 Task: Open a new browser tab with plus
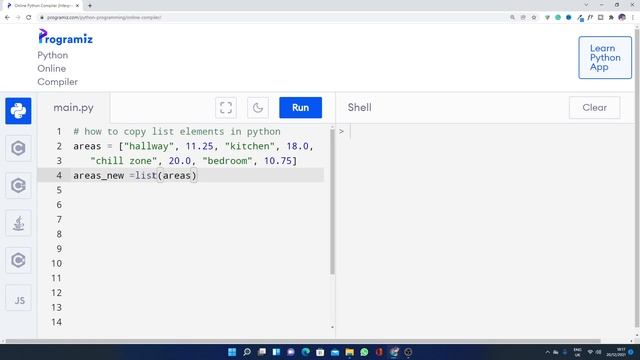[x=90, y=6]
